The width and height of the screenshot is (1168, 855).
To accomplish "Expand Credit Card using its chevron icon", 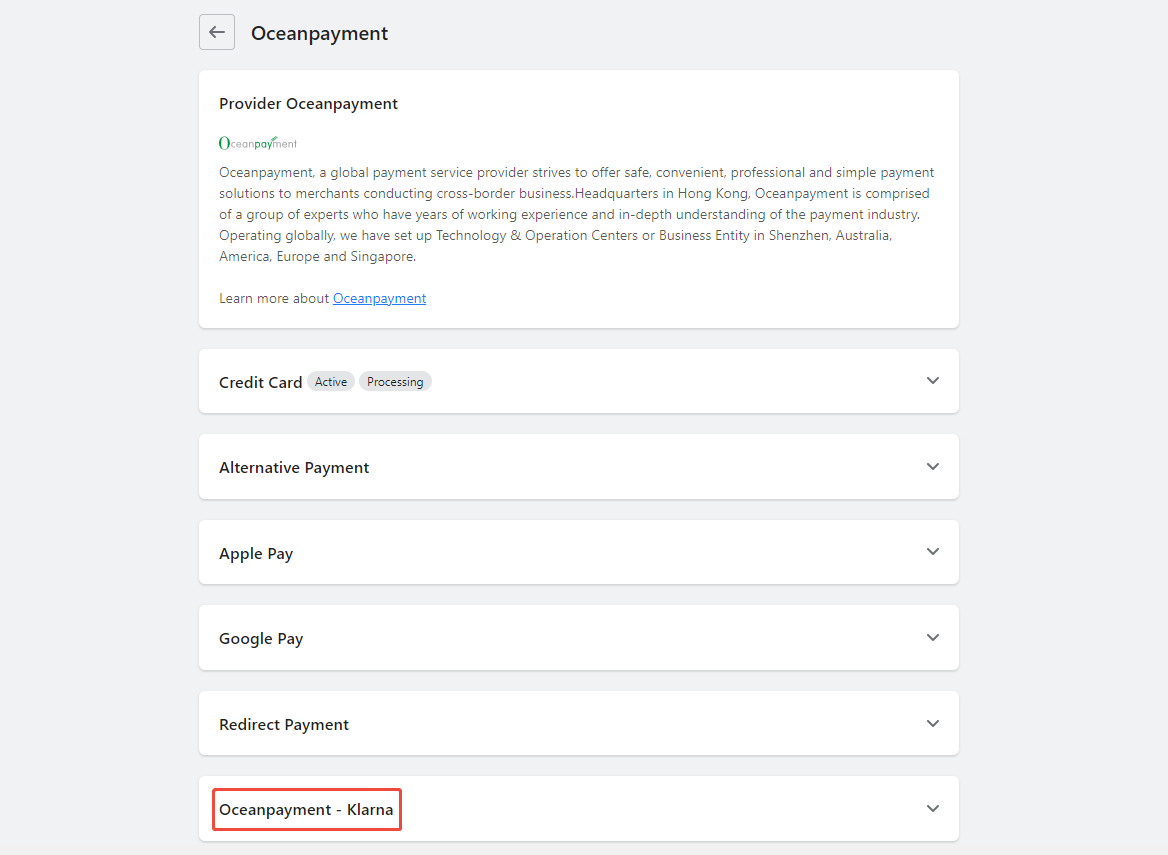I will [932, 381].
